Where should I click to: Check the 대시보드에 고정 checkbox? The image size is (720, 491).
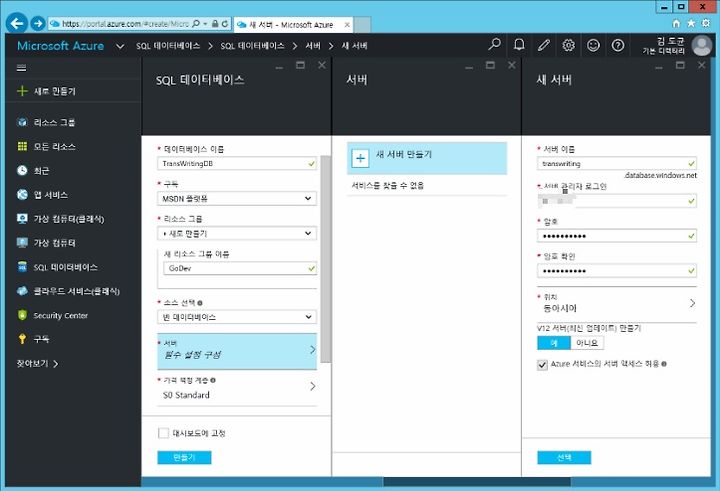click(163, 433)
